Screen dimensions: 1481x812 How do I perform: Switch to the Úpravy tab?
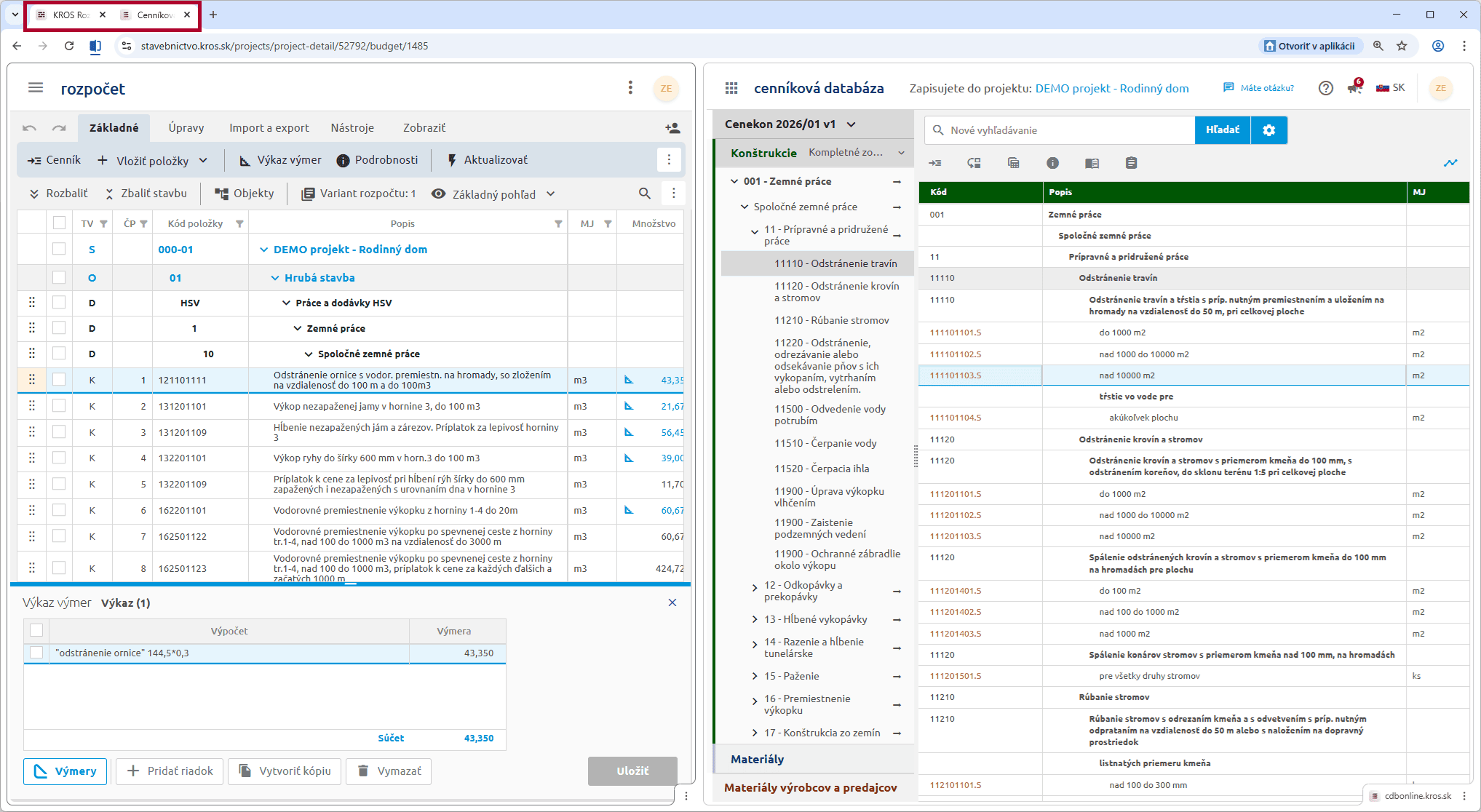pyautogui.click(x=186, y=128)
